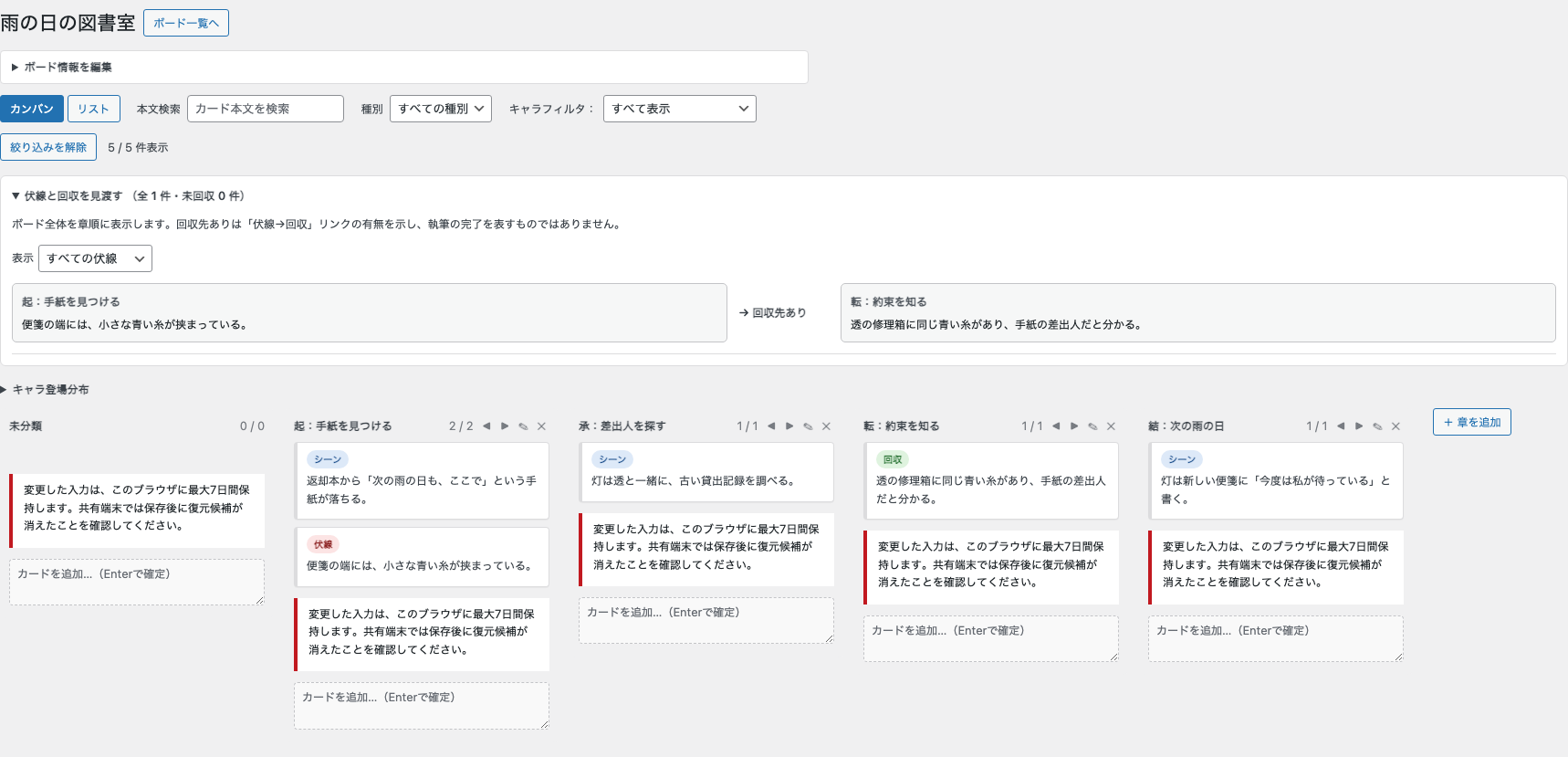Go to ボード一覧へ
This screenshot has height=757, width=1568.
186,23
